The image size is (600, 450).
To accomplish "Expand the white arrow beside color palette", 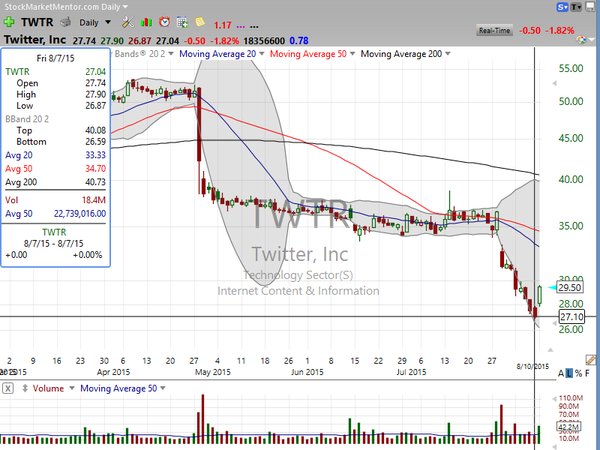I will tap(592, 40).
